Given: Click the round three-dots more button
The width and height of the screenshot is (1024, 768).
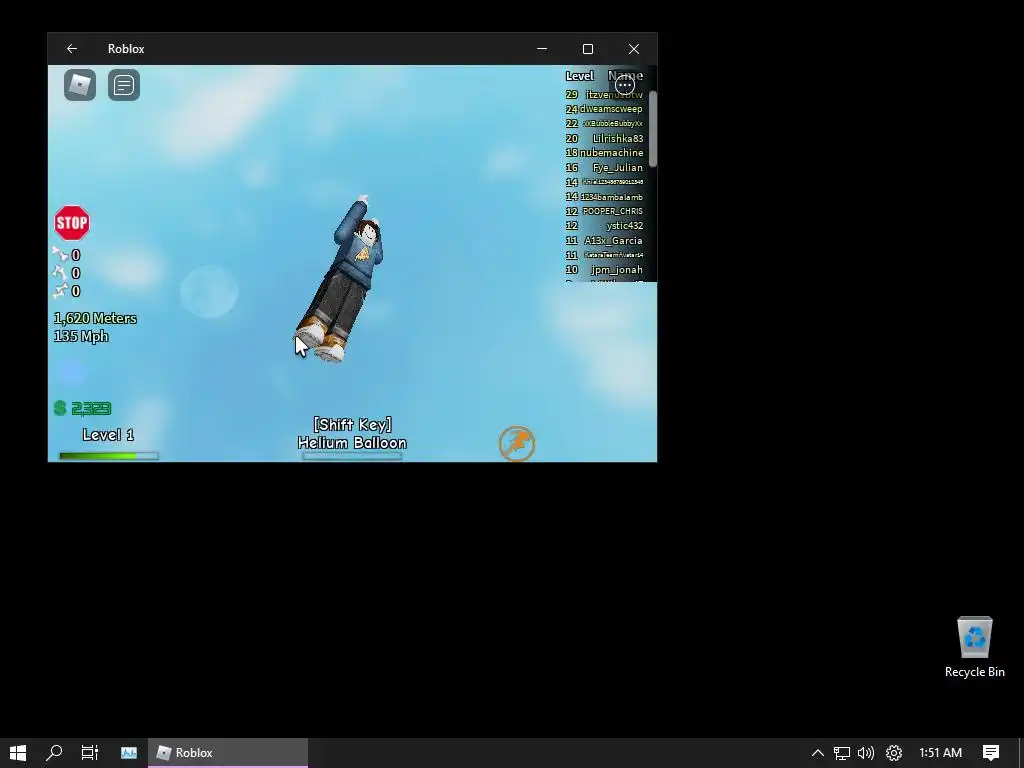Looking at the screenshot, I should pos(625,84).
